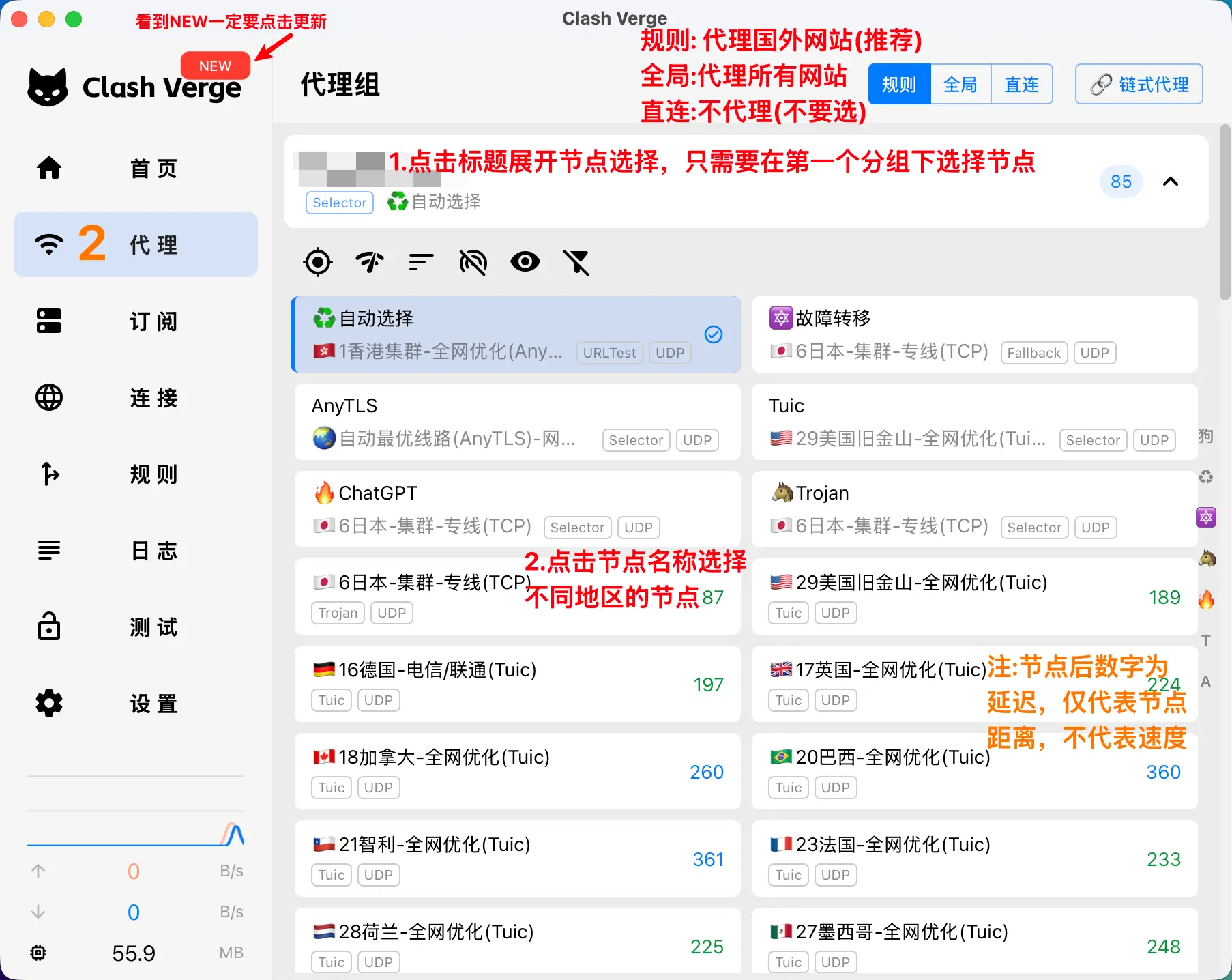The width and height of the screenshot is (1232, 980).
Task: Click the sort list icon in toolbar
Action: click(421, 262)
